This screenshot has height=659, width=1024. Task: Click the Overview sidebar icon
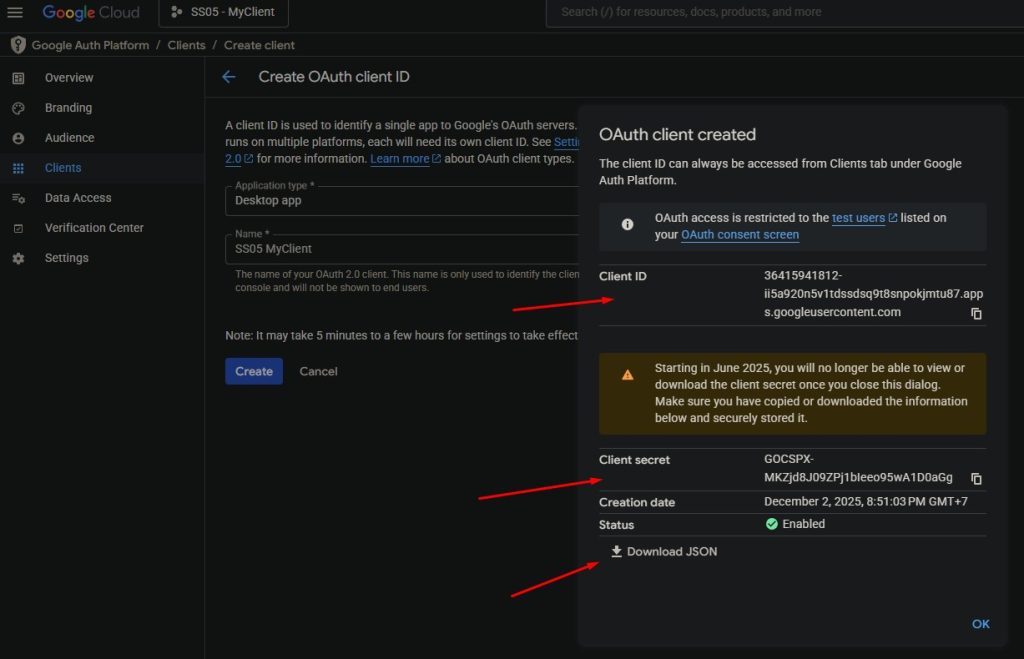[x=18, y=78]
